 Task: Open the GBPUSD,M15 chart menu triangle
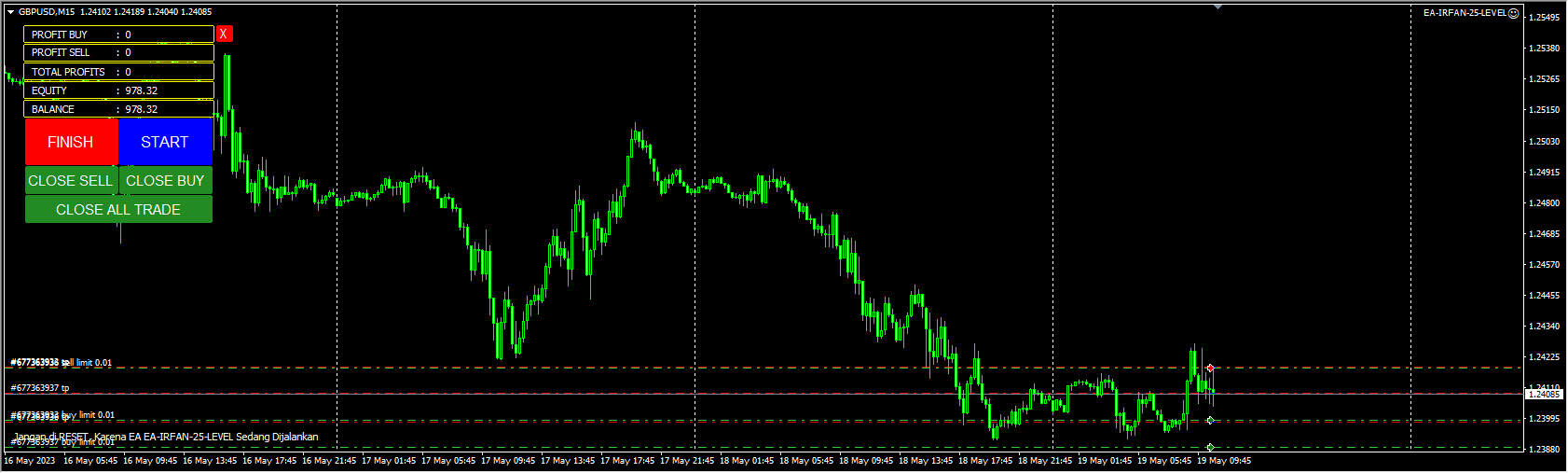11,12
